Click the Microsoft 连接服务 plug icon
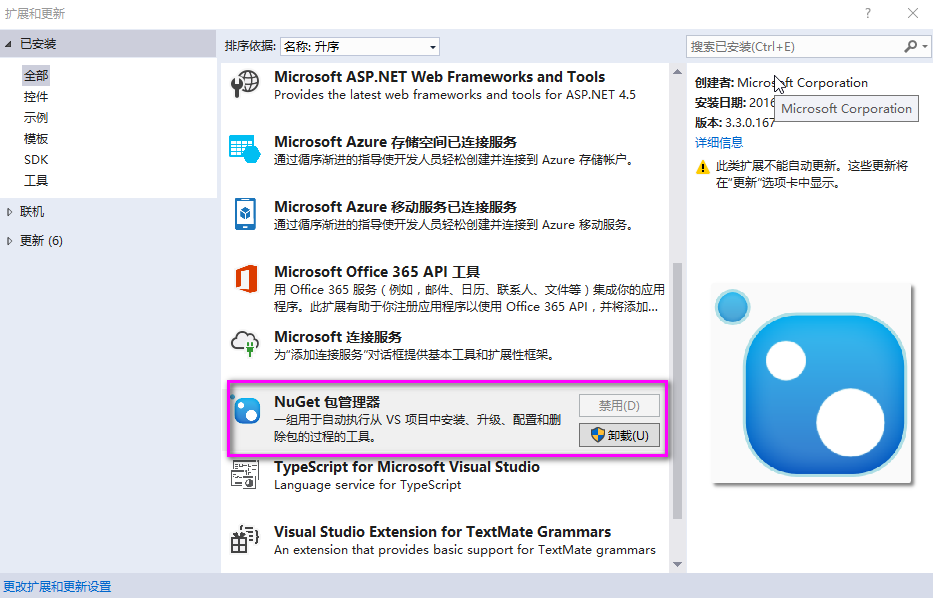 coord(245,344)
